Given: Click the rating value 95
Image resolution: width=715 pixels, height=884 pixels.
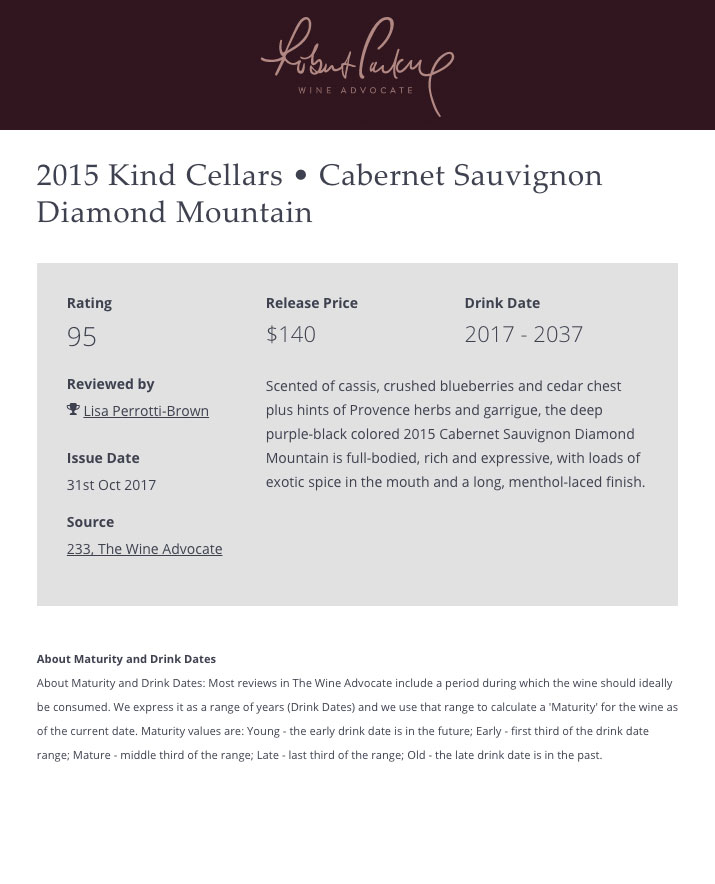Looking at the screenshot, I should click(x=82, y=337).
